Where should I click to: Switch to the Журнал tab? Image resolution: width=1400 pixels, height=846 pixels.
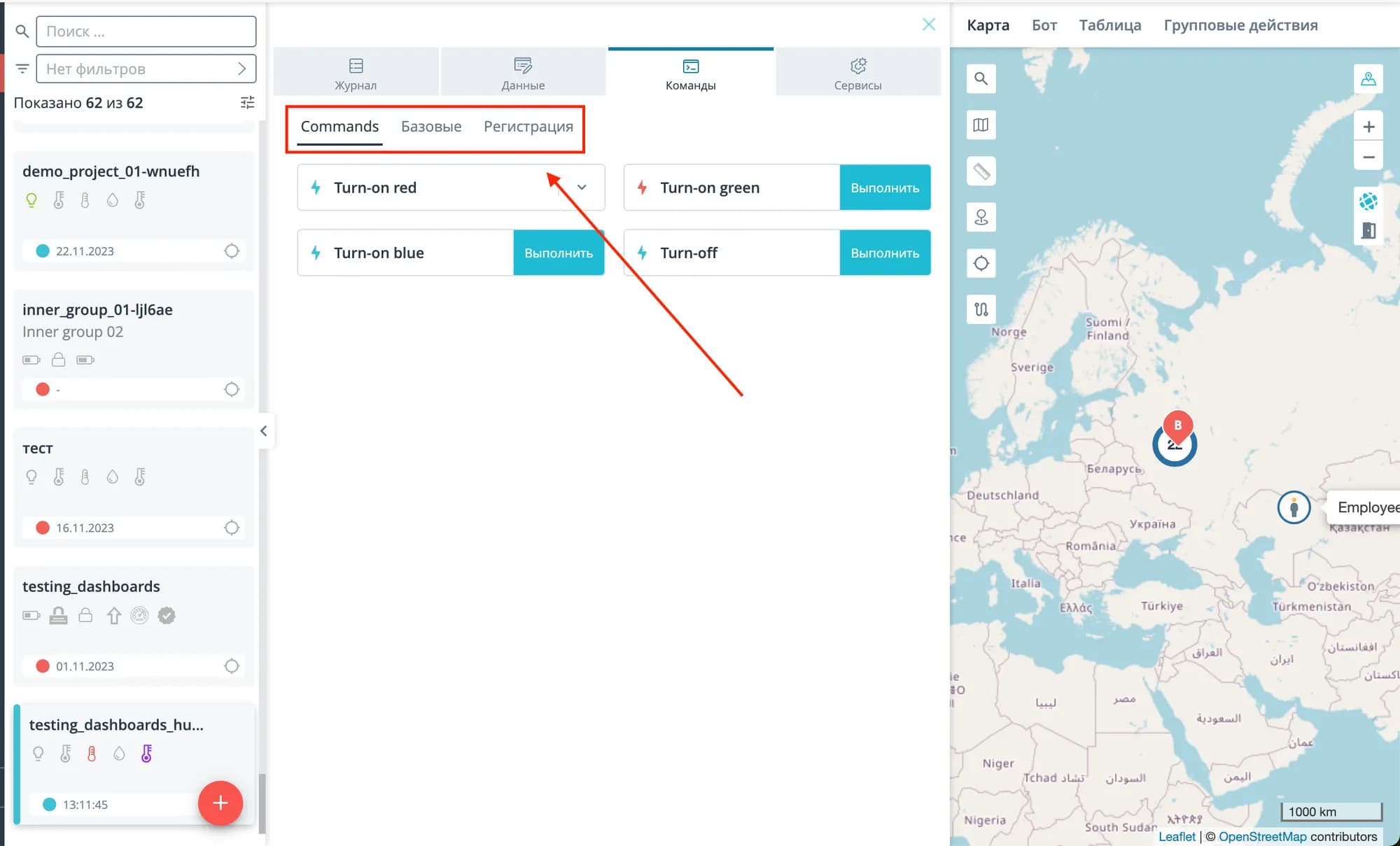[356, 73]
